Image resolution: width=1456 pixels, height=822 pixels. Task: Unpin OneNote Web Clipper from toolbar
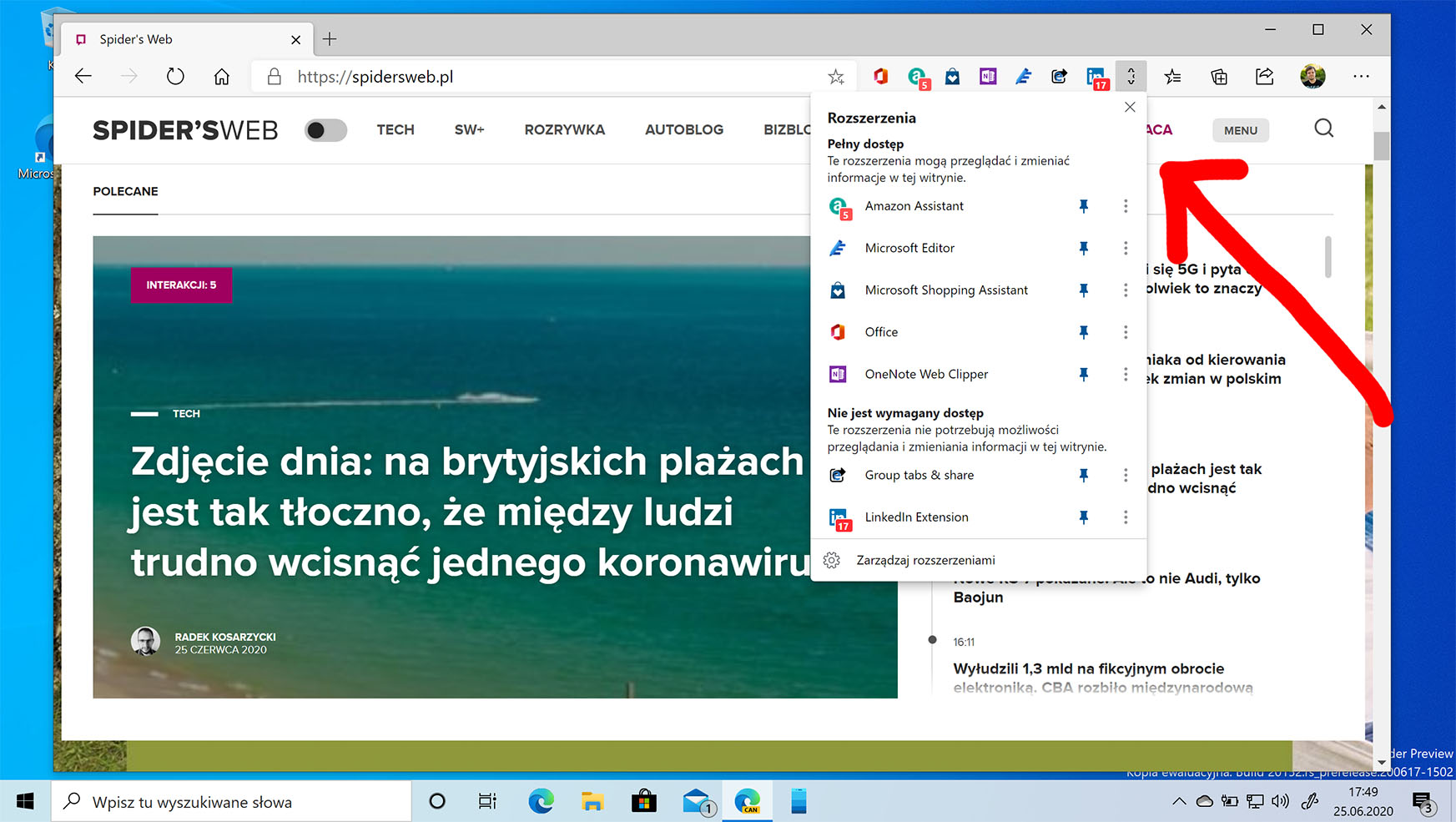1083,375
